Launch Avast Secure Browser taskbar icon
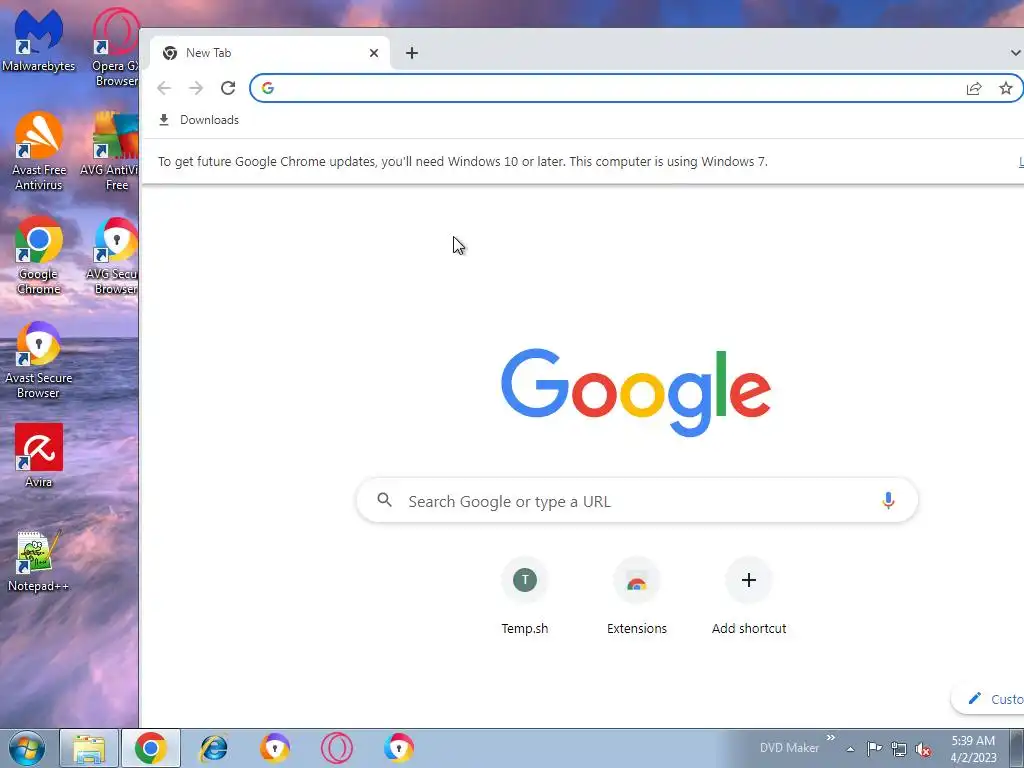This screenshot has width=1024, height=768. coord(274,748)
